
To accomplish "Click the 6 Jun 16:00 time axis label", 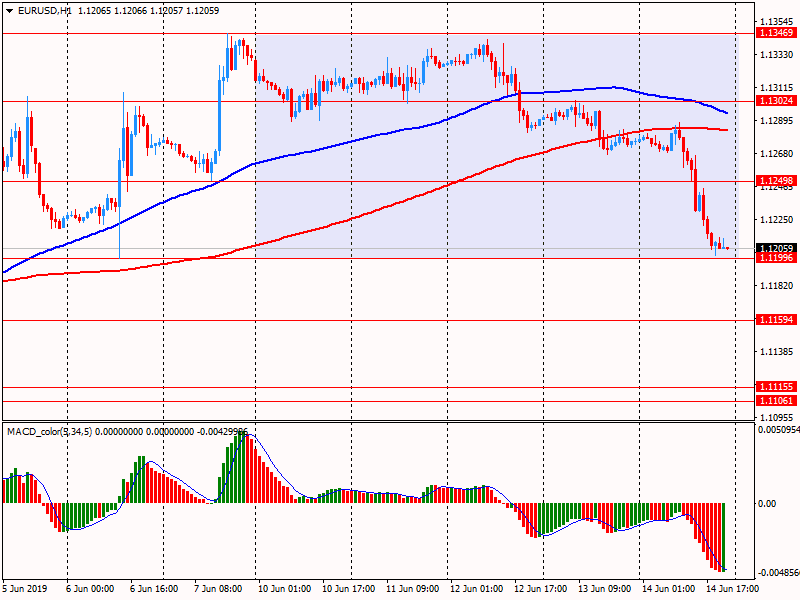I will click(x=154, y=589).
